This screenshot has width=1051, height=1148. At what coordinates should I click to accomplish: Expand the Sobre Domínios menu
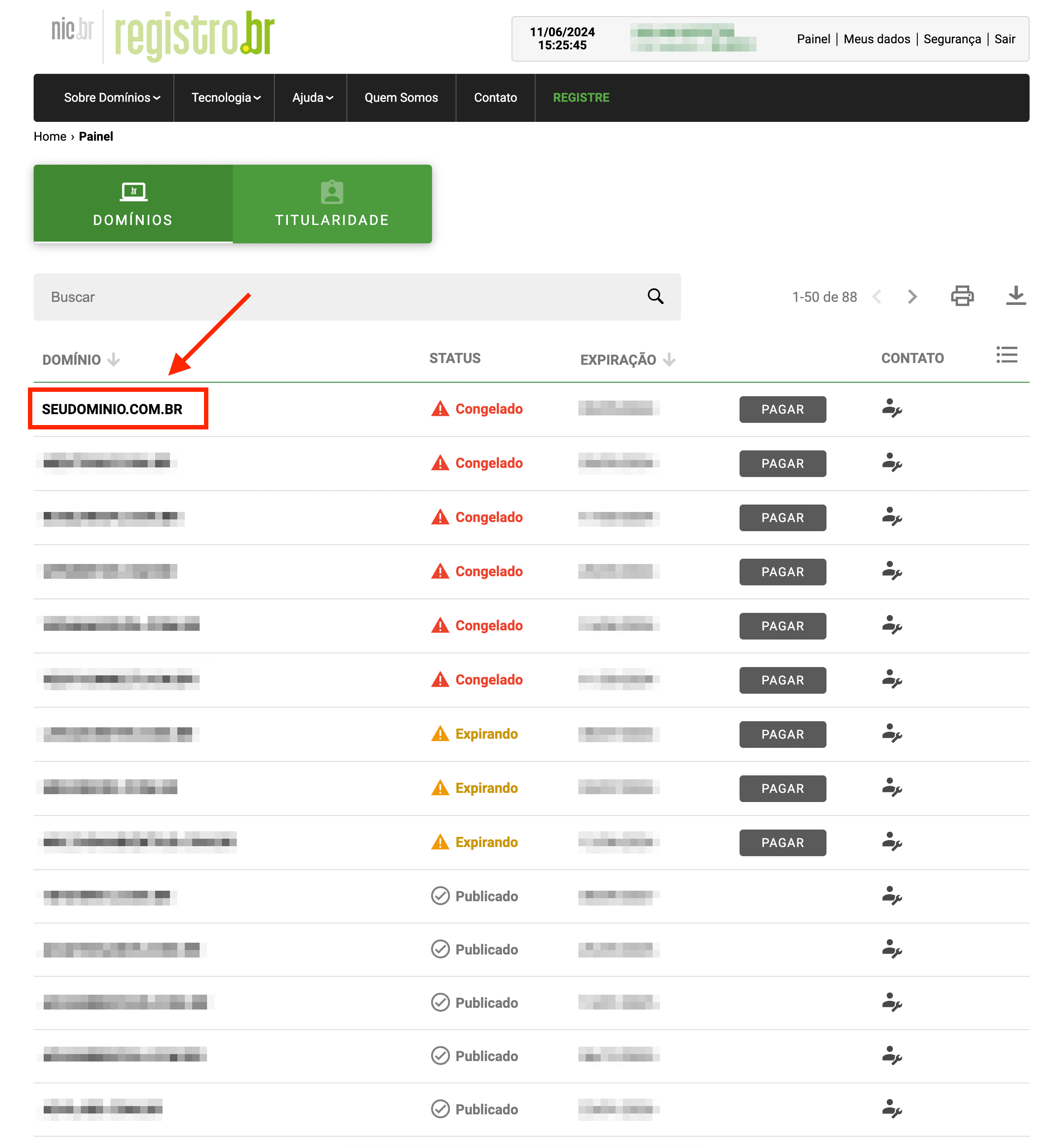pyautogui.click(x=111, y=97)
